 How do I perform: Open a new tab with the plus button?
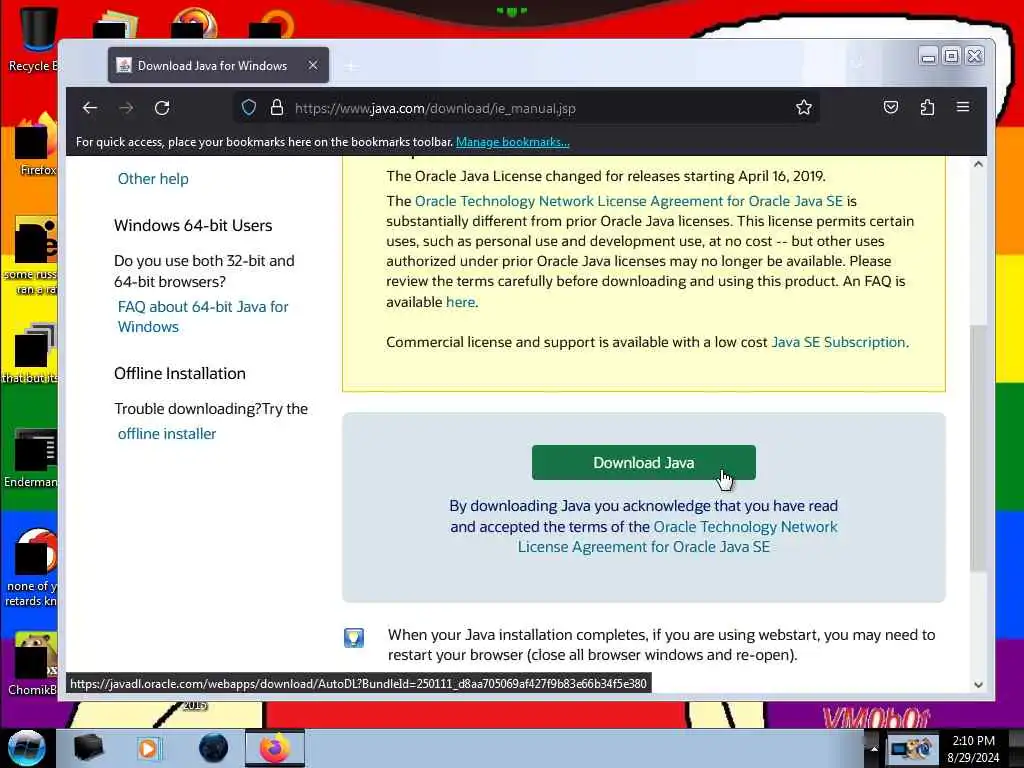click(351, 66)
